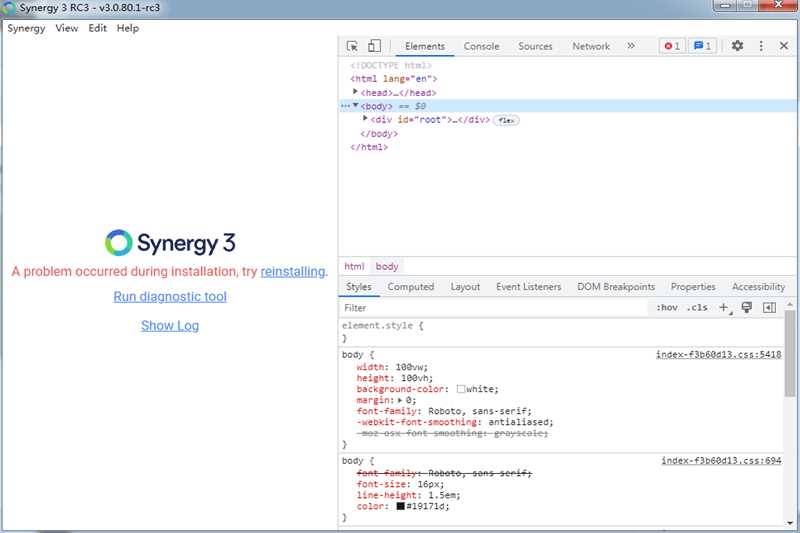The height and width of the screenshot is (533, 800).
Task: Click the body breadcrumb item
Action: 387,266
